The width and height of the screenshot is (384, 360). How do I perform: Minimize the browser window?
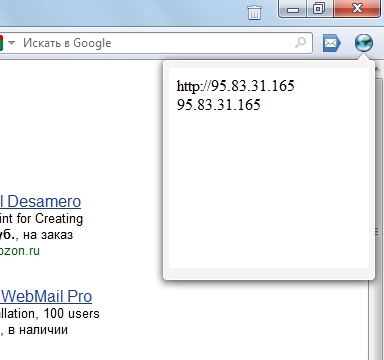point(293,9)
